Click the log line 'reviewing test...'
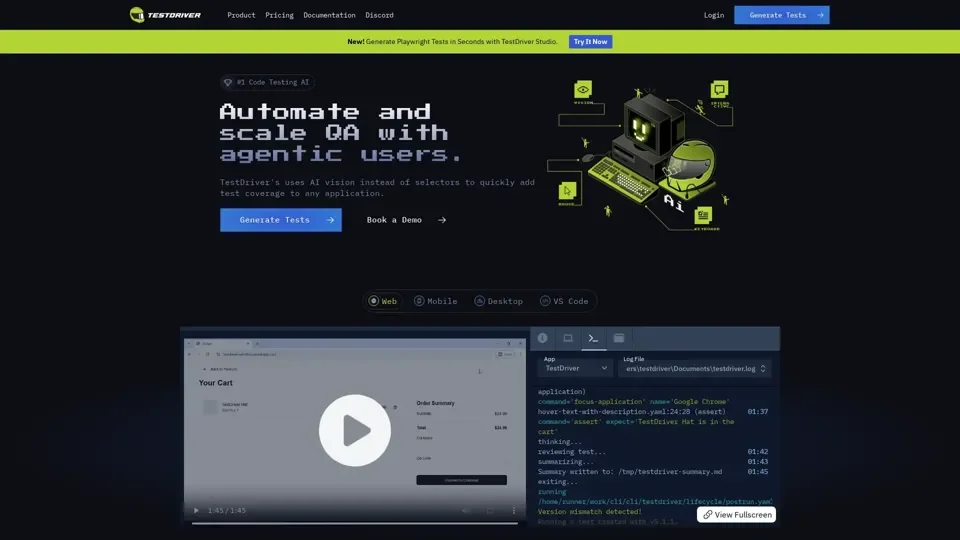 coord(572,452)
